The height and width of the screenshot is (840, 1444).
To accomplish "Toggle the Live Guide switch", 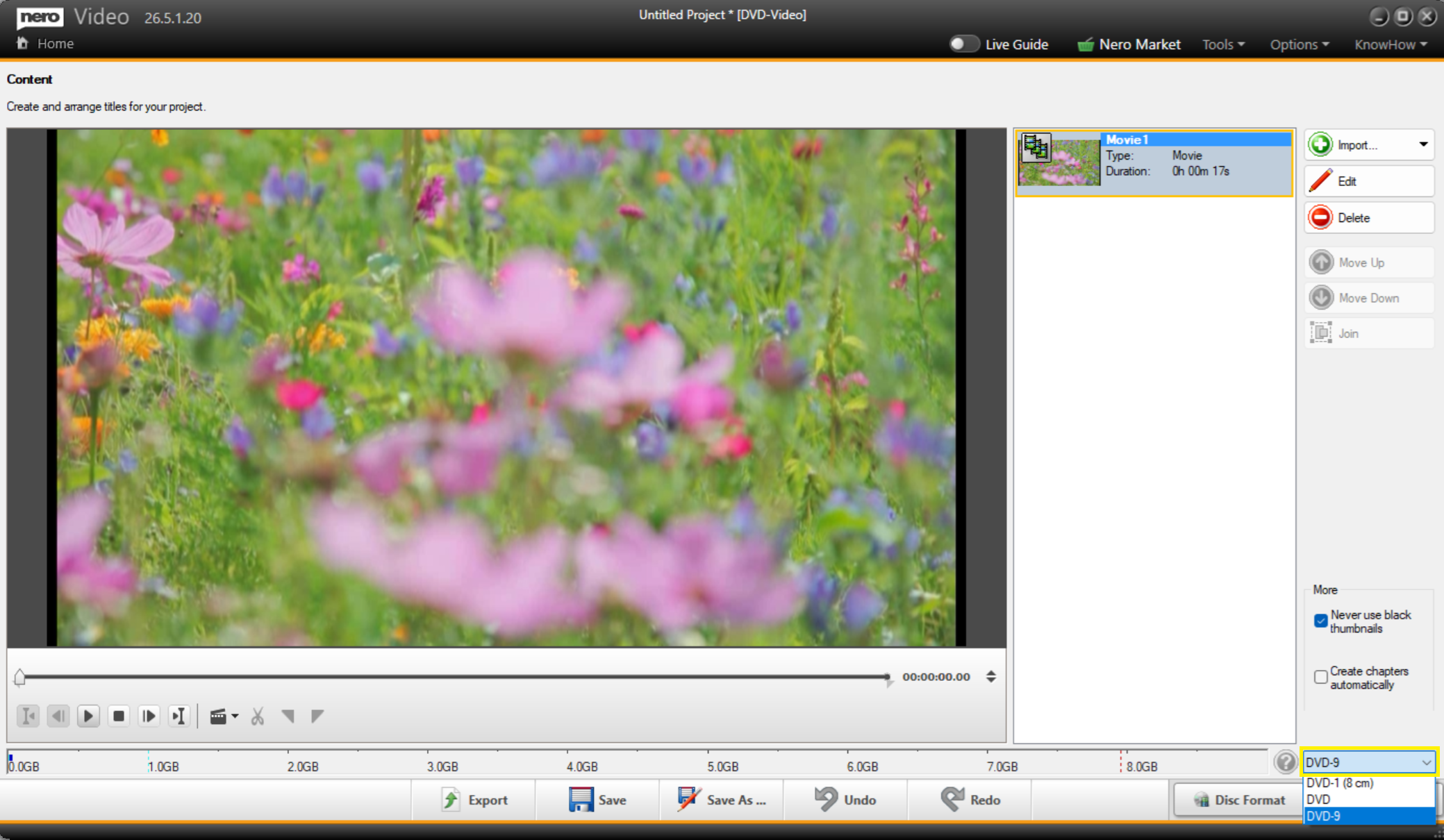I will tap(964, 44).
